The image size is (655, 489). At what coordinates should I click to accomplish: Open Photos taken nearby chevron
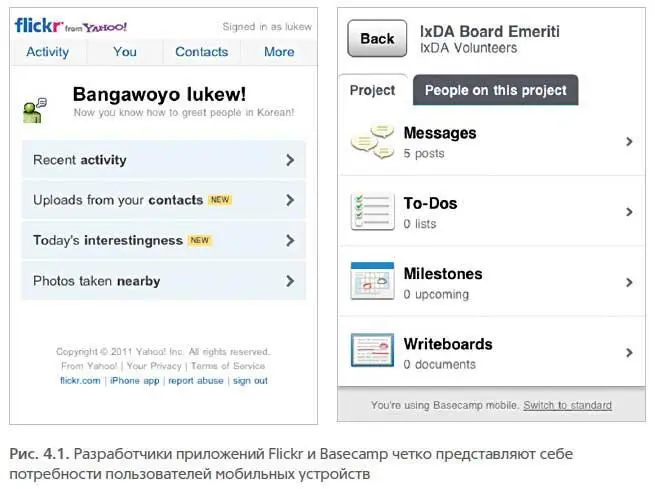290,281
